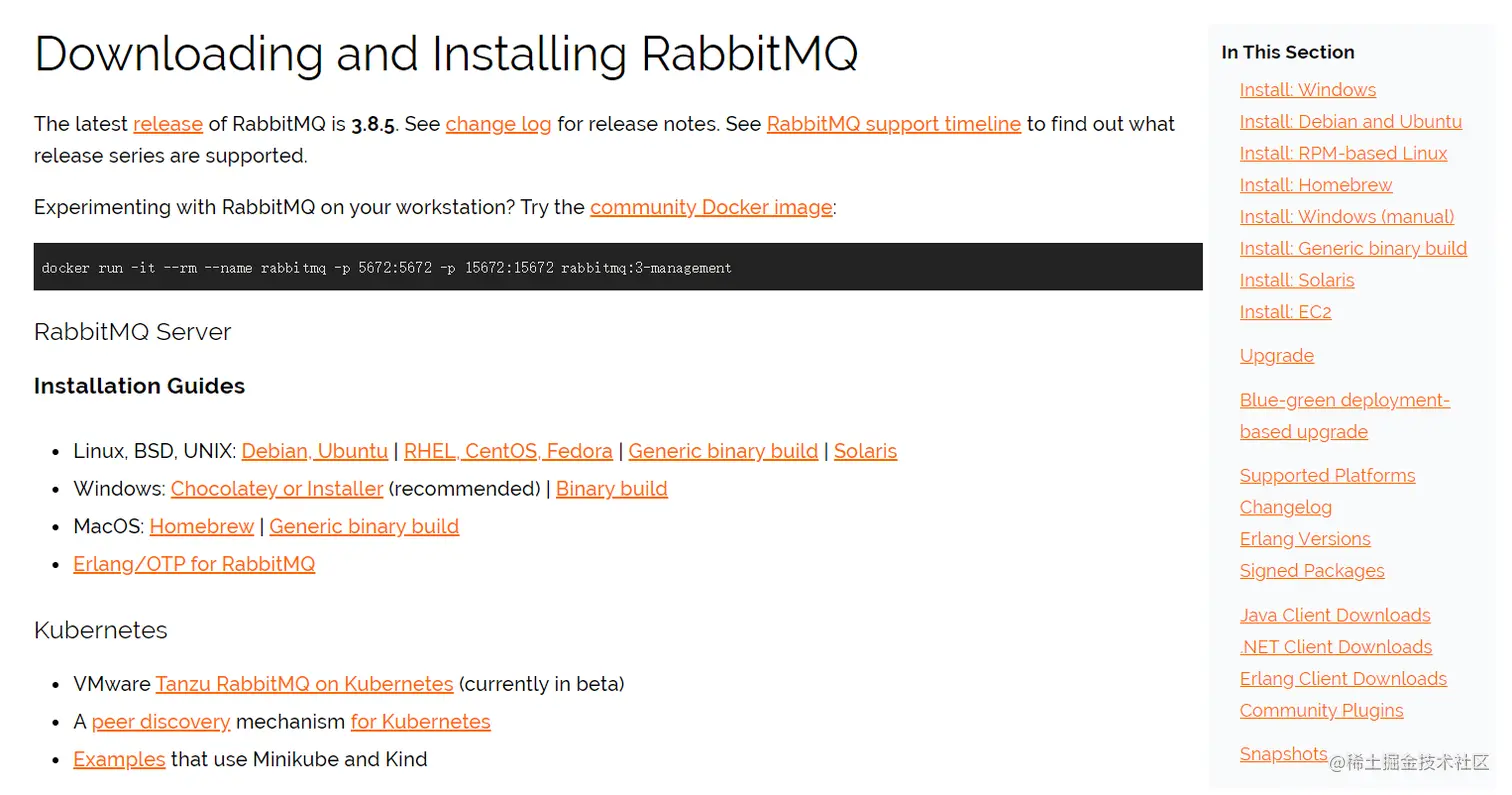The image size is (1512, 795).
Task: Open the 'RHEL, CentOS, Fedora' guide link
Action: (508, 451)
